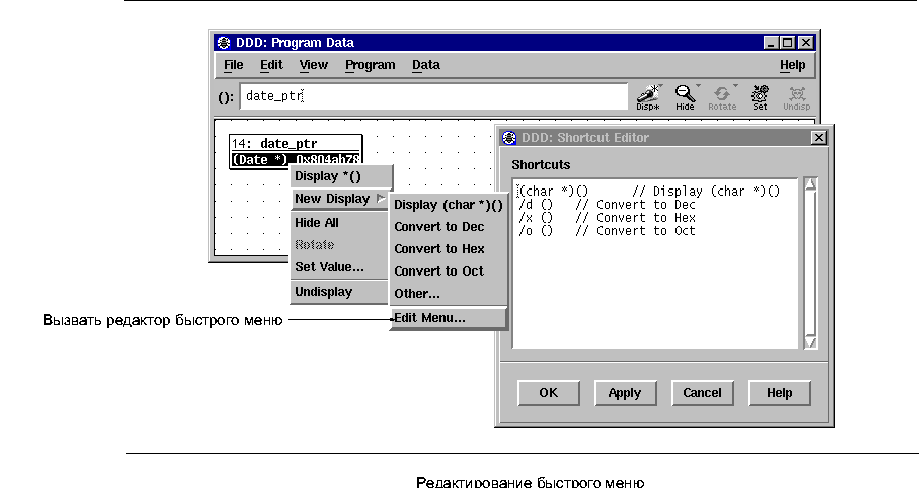920x488 pixels.
Task: Choose Display *() from the context menu
Action: (x=341, y=176)
